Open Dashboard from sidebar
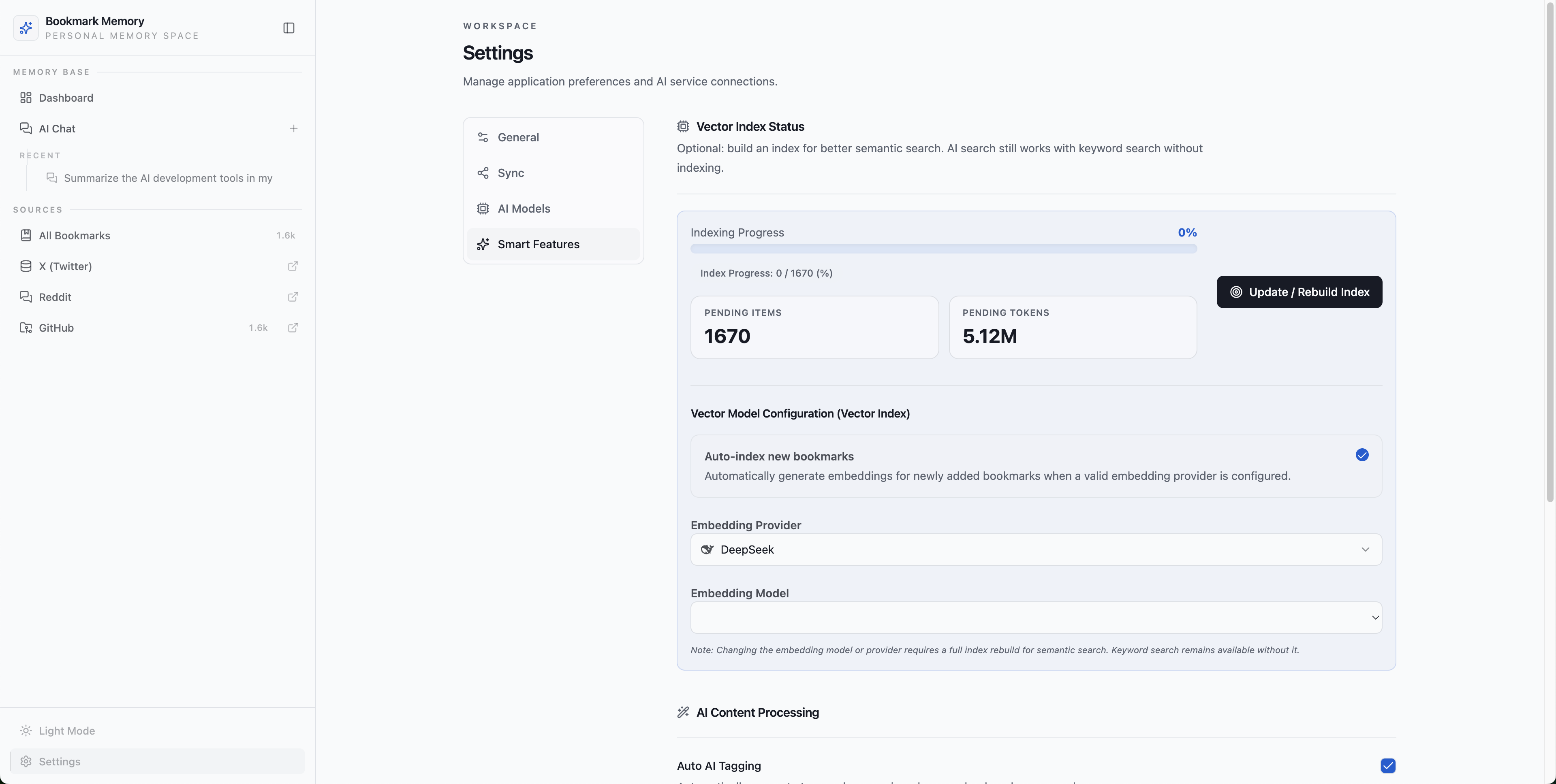 66,98
